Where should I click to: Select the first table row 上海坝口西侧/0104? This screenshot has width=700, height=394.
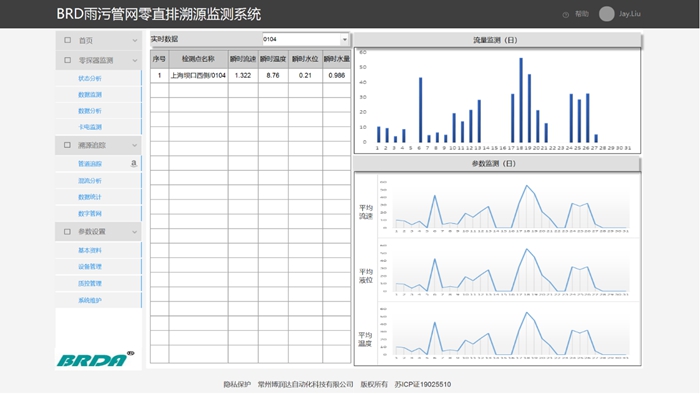(x=250, y=75)
